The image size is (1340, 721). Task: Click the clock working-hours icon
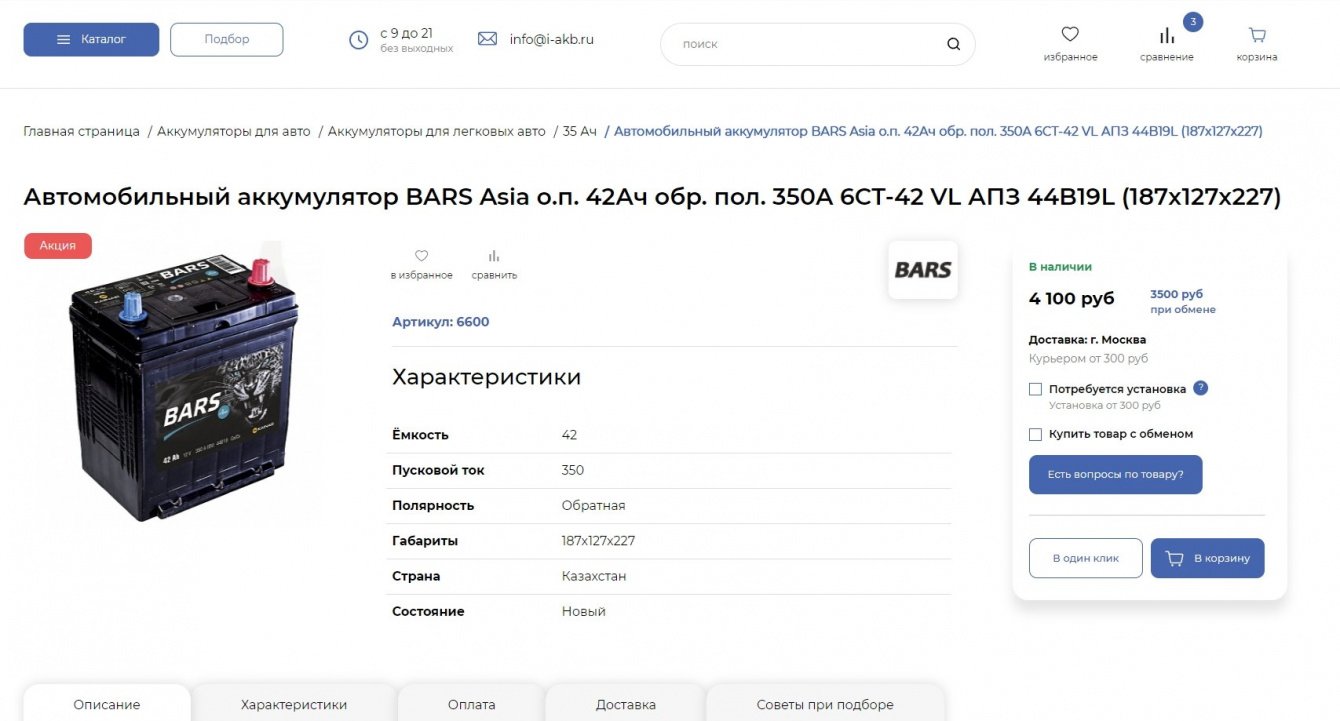(x=358, y=40)
